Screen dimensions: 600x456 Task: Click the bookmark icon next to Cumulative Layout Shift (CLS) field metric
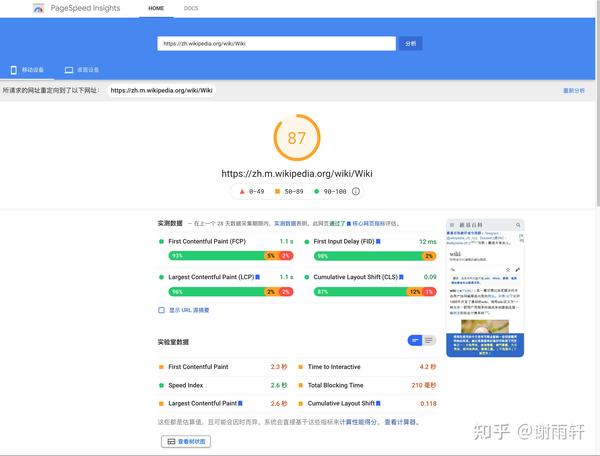(x=401, y=277)
